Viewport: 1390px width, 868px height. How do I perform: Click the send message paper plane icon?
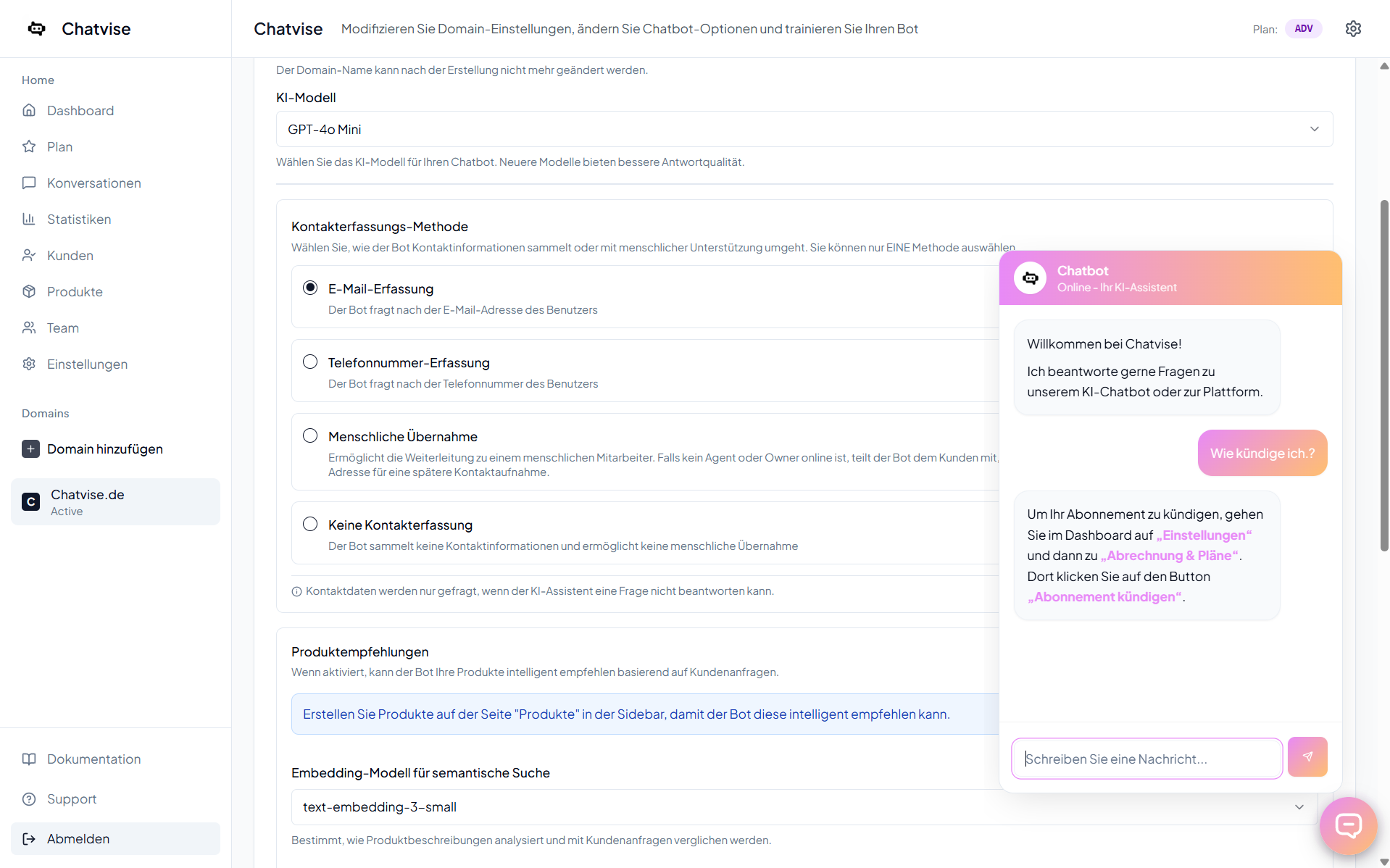[x=1307, y=757]
